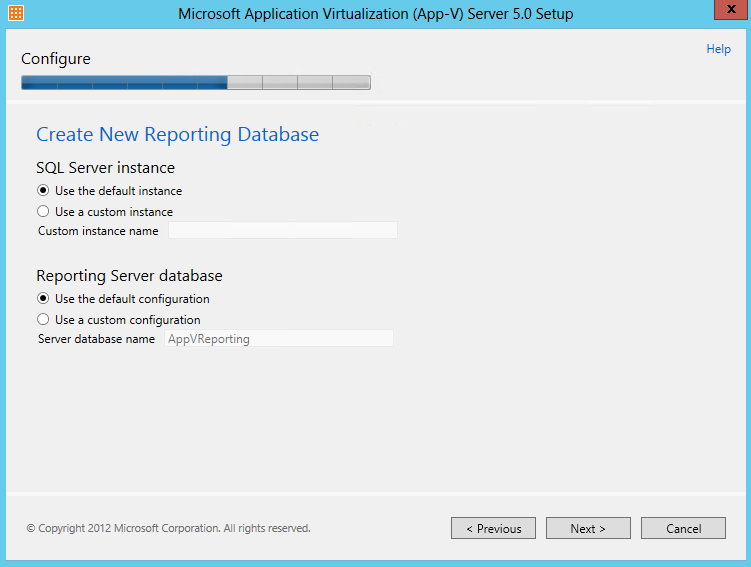Click the Custom instance name field

(x=283, y=230)
